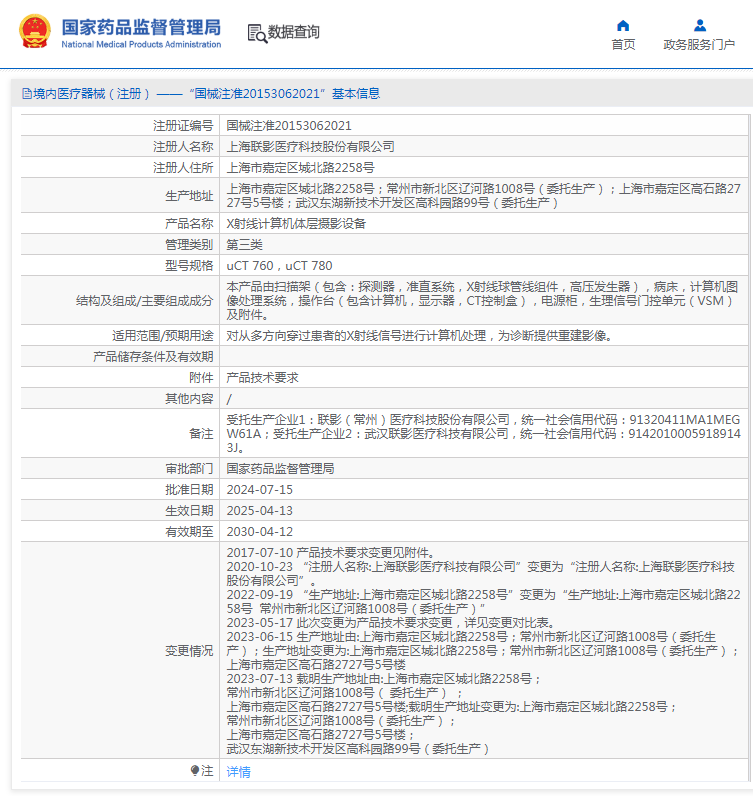The width and height of the screenshot is (753, 796).
Task: Click the 产品储存条件及有效期 label
Action: 153,356
